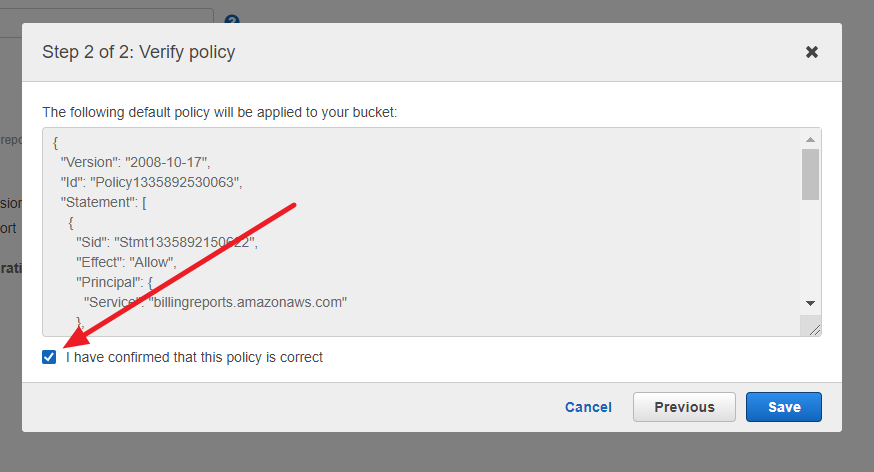This screenshot has width=874, height=472.
Task: Cancel the policy verification
Action: click(x=588, y=407)
